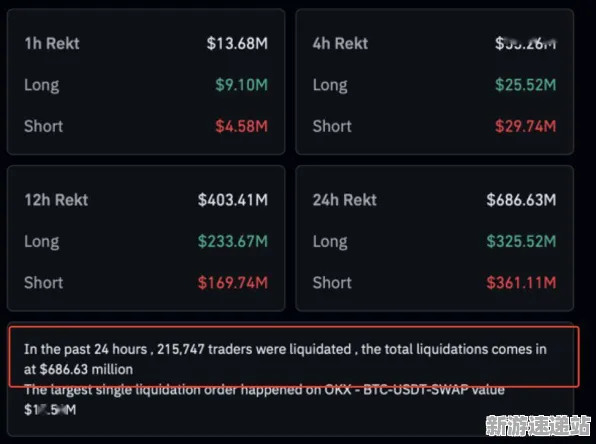
Task: Click the 24h Rekt total $686.63M
Action: pos(521,200)
